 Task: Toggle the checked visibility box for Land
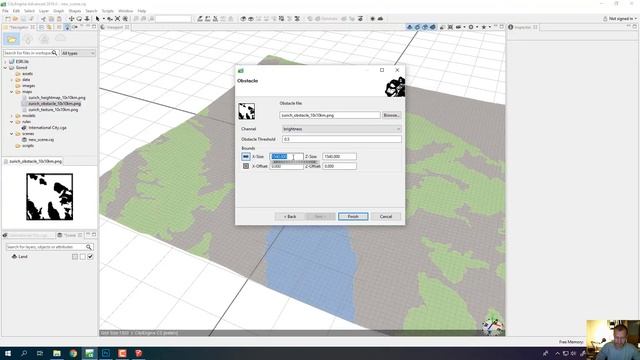(x=90, y=257)
